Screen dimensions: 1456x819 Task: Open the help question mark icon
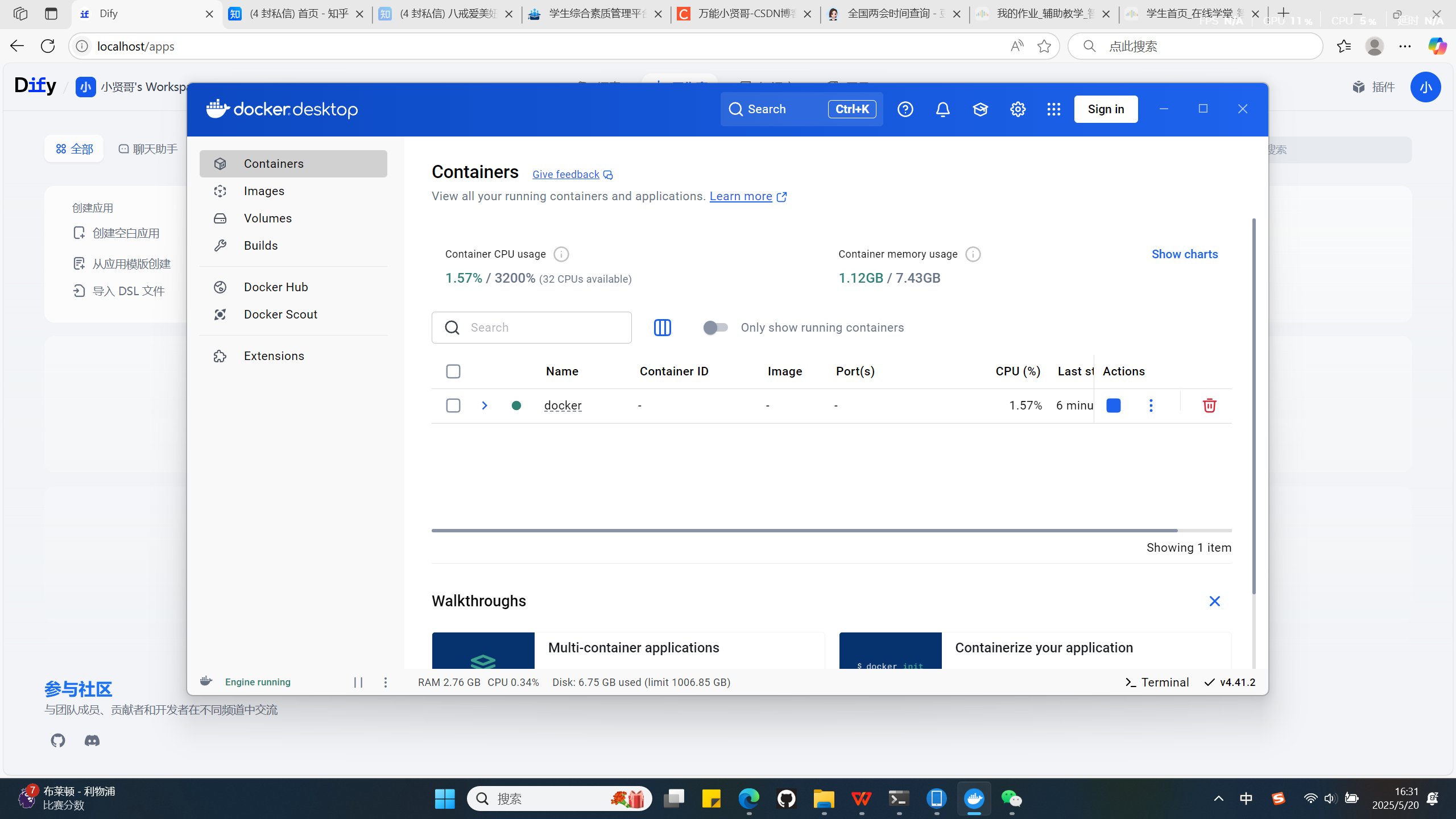click(x=905, y=109)
